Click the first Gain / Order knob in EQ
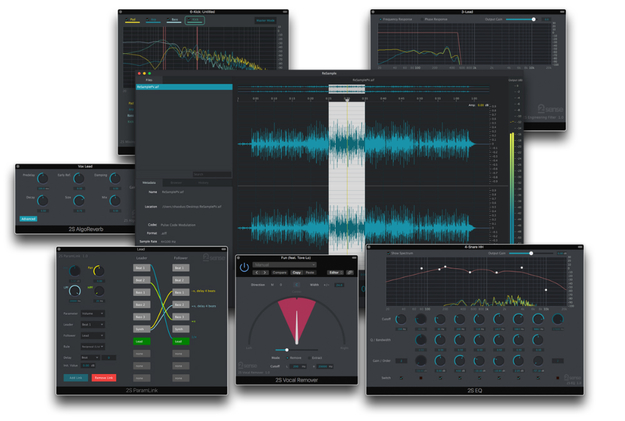Viewport: 625px width, 421px height. (x=421, y=361)
